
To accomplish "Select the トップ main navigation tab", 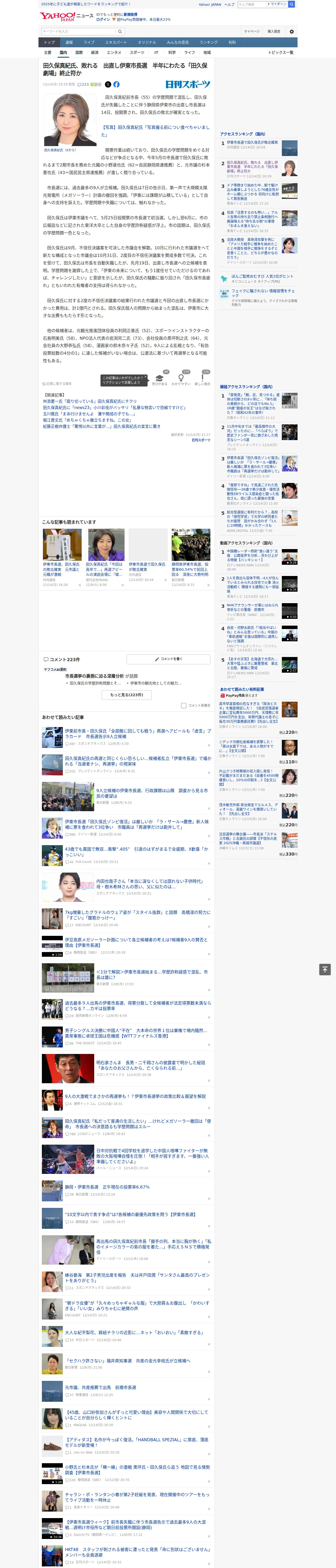I will click(49, 43).
